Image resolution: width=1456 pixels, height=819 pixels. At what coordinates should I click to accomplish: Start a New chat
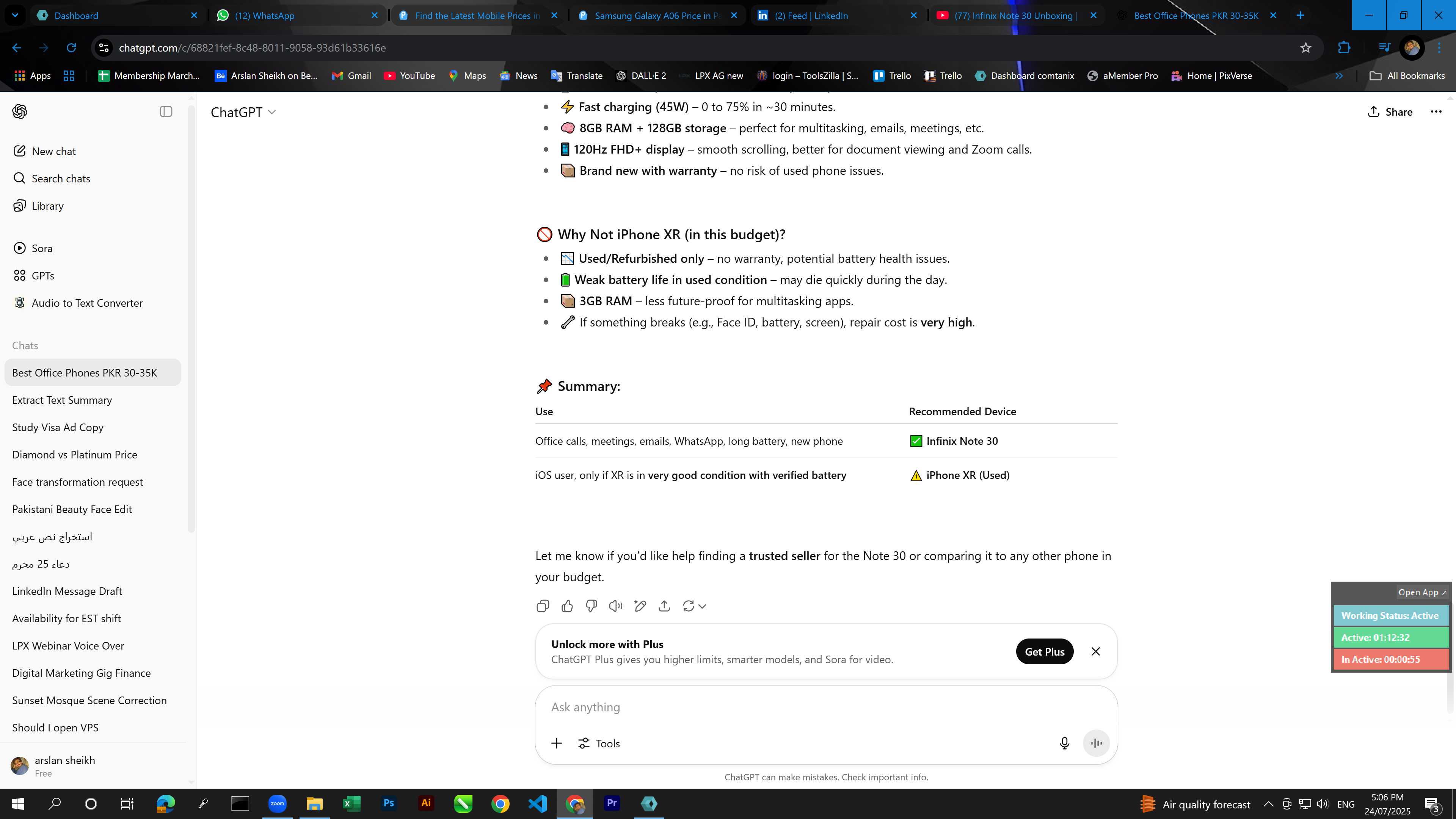pos(93,152)
